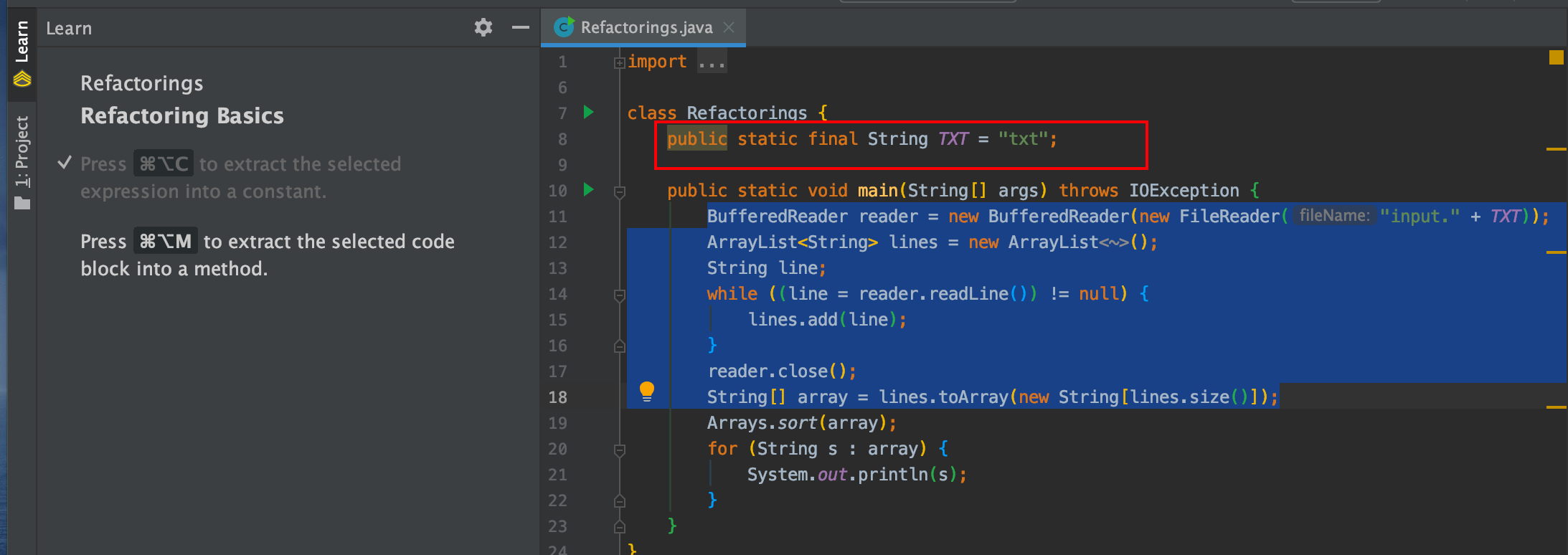This screenshot has width=1568, height=555.
Task: Click reader.close() statement
Action: [782, 371]
